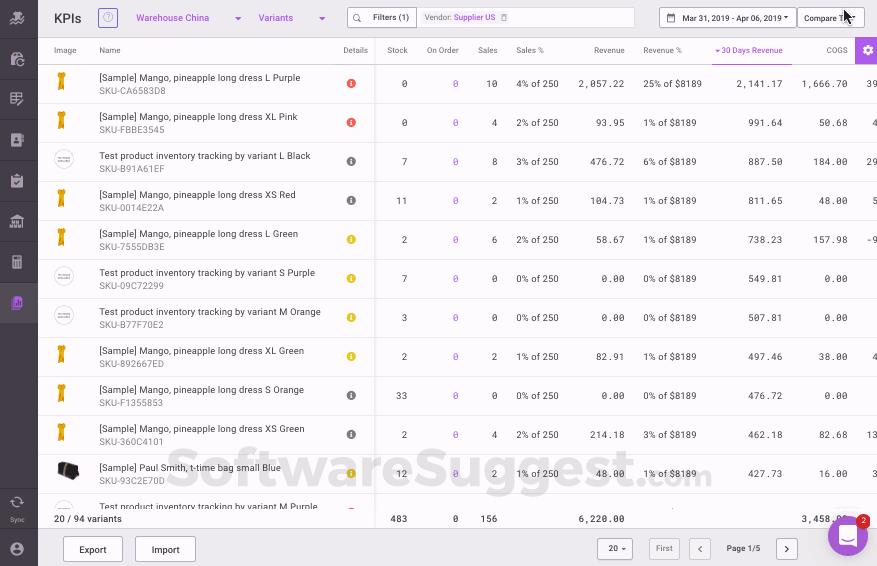The height and width of the screenshot is (566, 877).
Task: Sort by the 30 Days Revenue column
Action: 752,50
